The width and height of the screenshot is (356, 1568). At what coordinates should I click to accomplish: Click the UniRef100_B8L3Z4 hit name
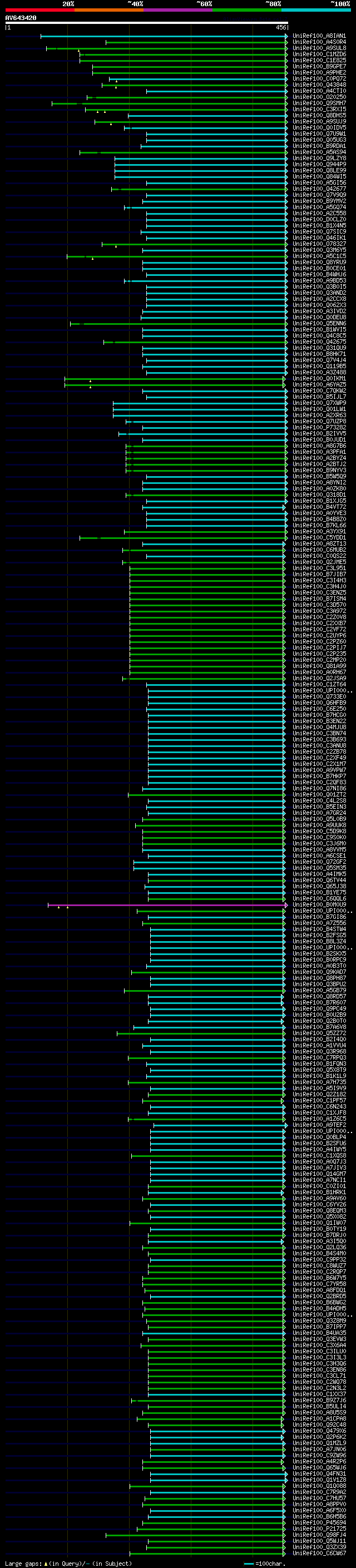click(x=319, y=941)
